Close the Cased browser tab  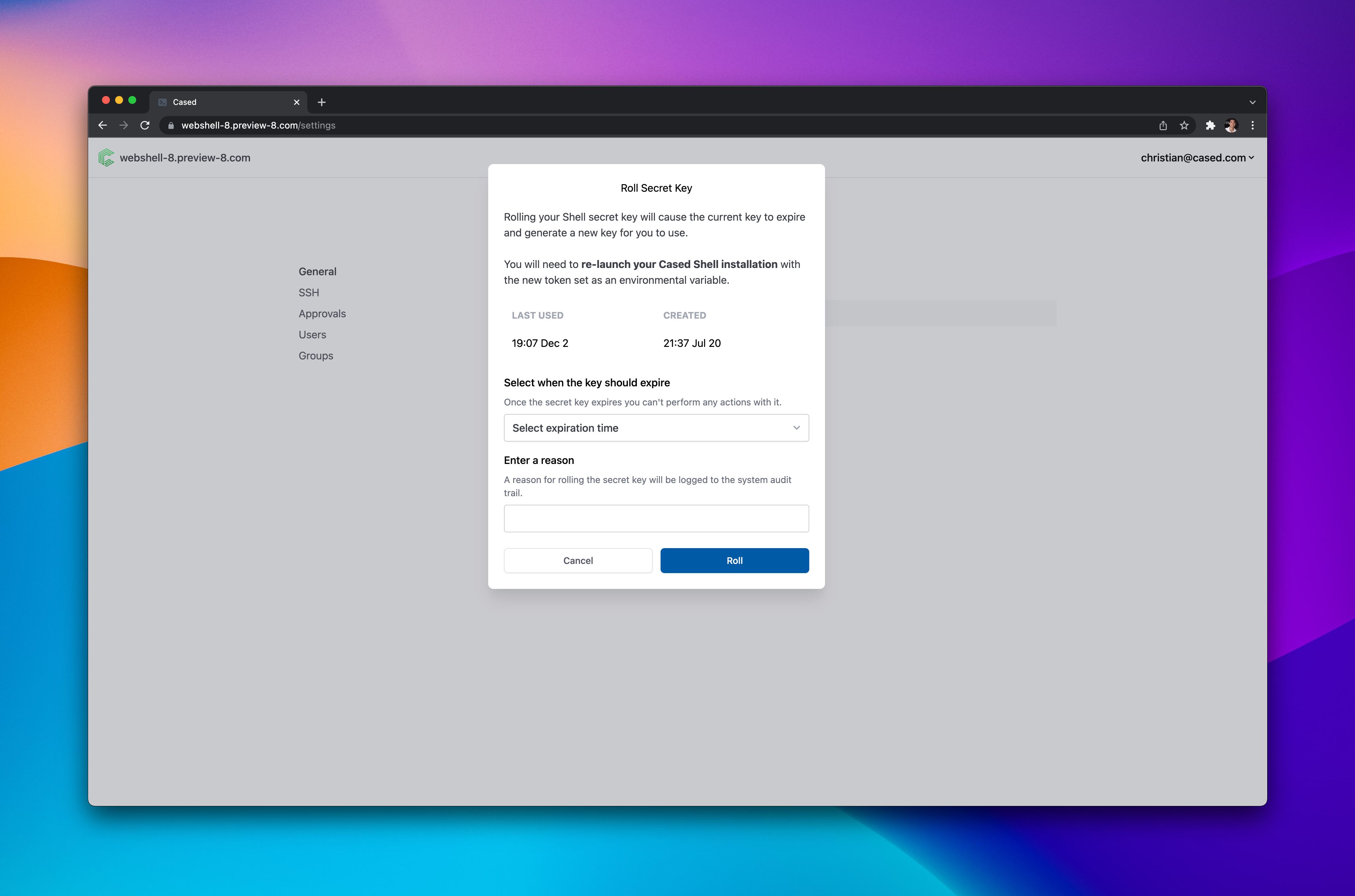(297, 102)
